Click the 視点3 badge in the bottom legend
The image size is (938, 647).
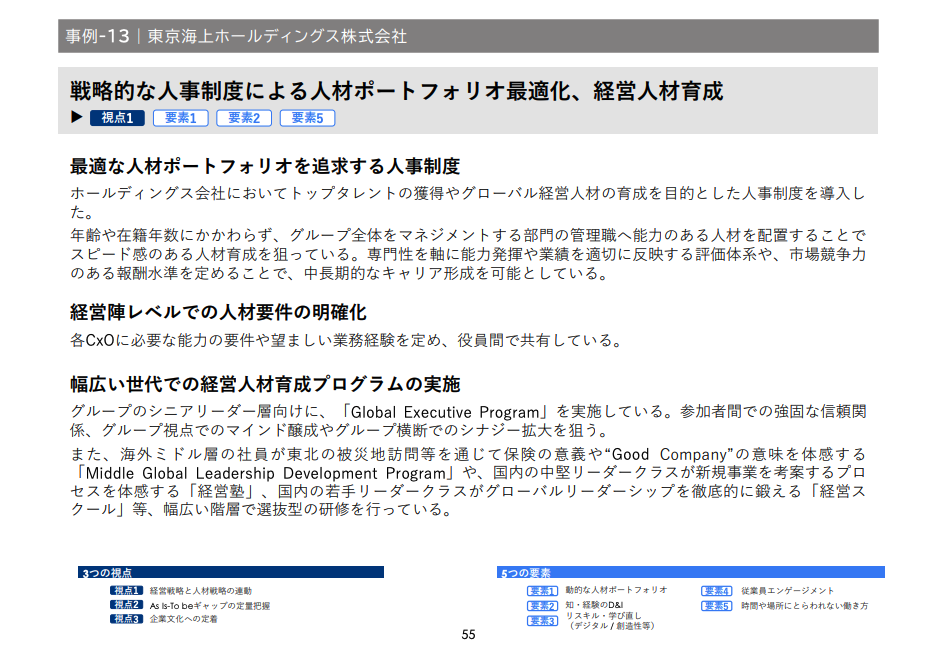pyautogui.click(x=126, y=619)
